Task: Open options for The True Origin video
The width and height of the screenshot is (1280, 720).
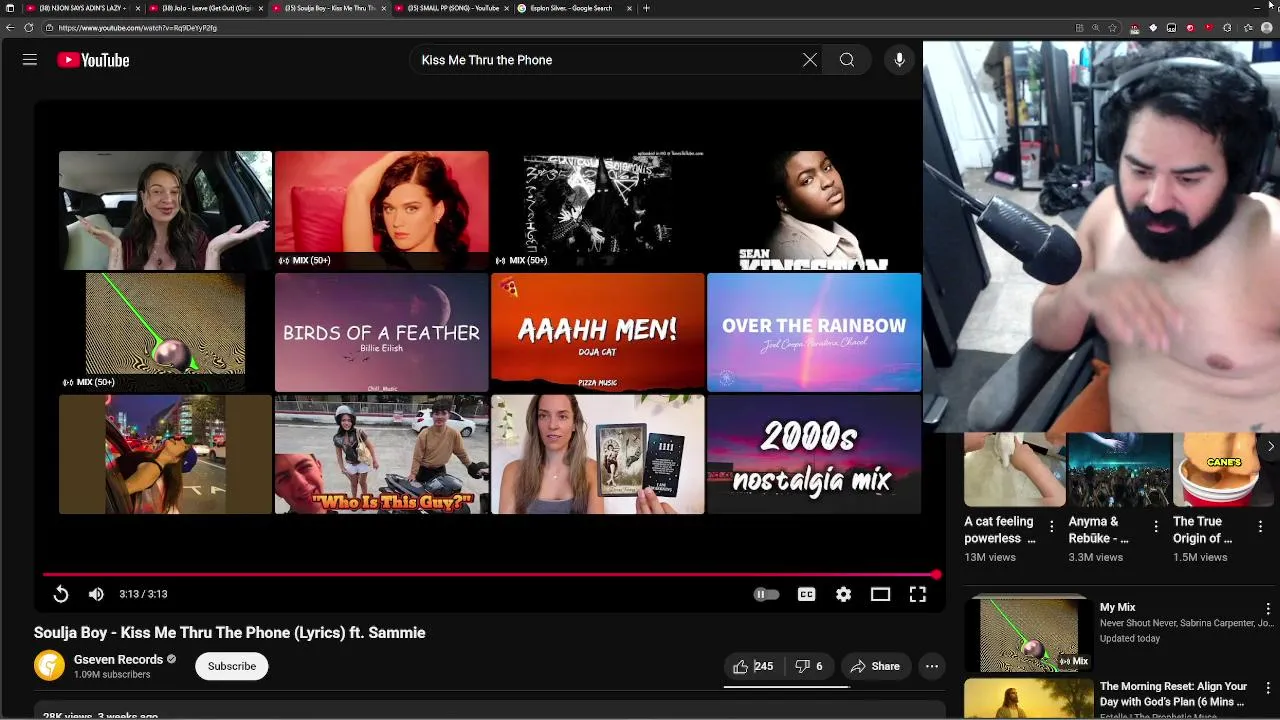Action: [x=1260, y=526]
